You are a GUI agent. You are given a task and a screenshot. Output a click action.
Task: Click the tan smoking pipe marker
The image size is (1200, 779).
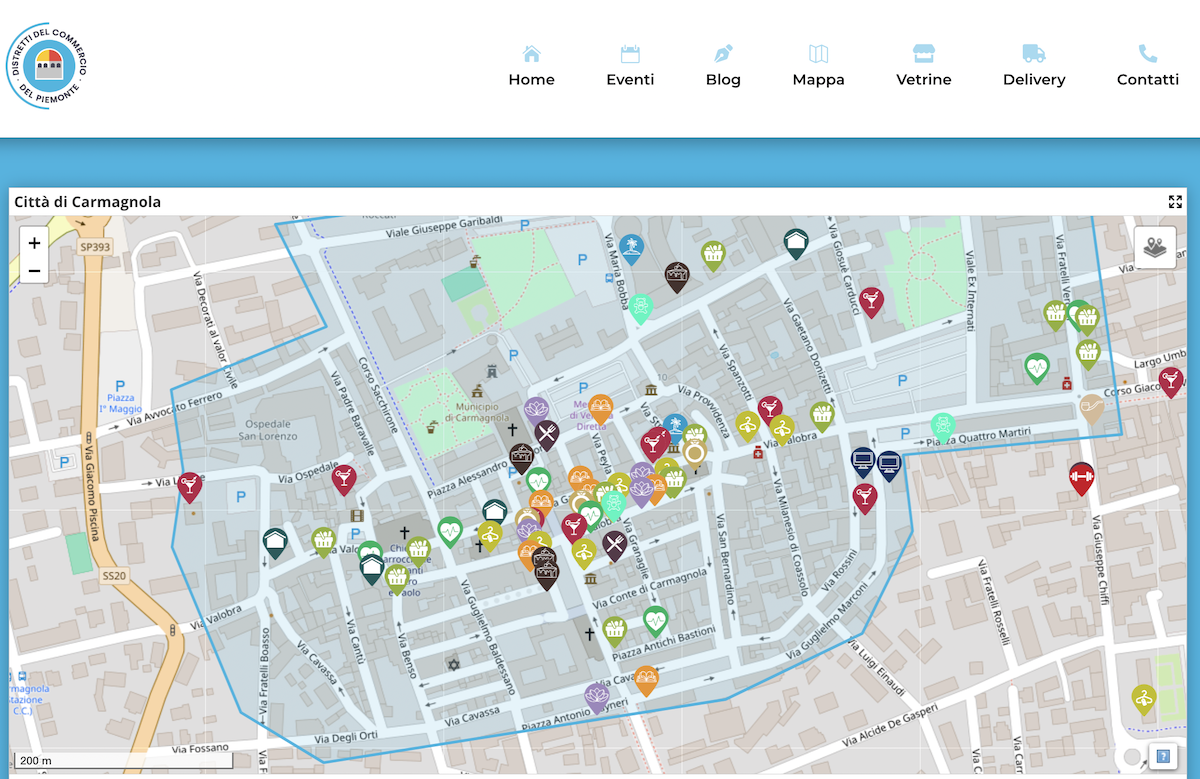(1091, 409)
